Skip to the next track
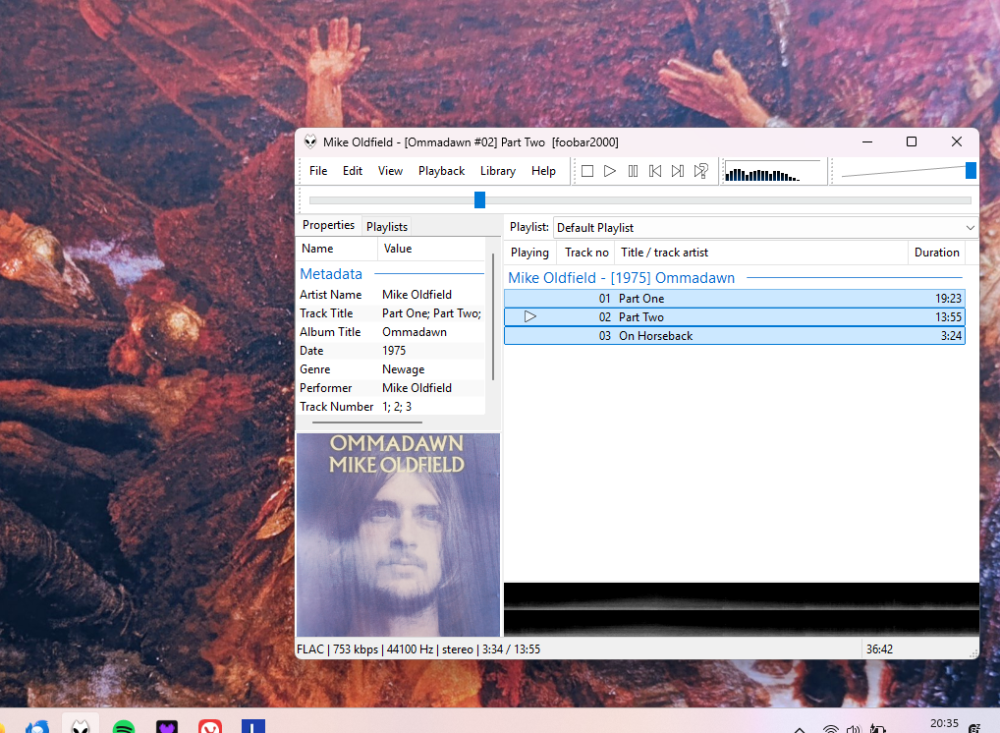 tap(678, 171)
